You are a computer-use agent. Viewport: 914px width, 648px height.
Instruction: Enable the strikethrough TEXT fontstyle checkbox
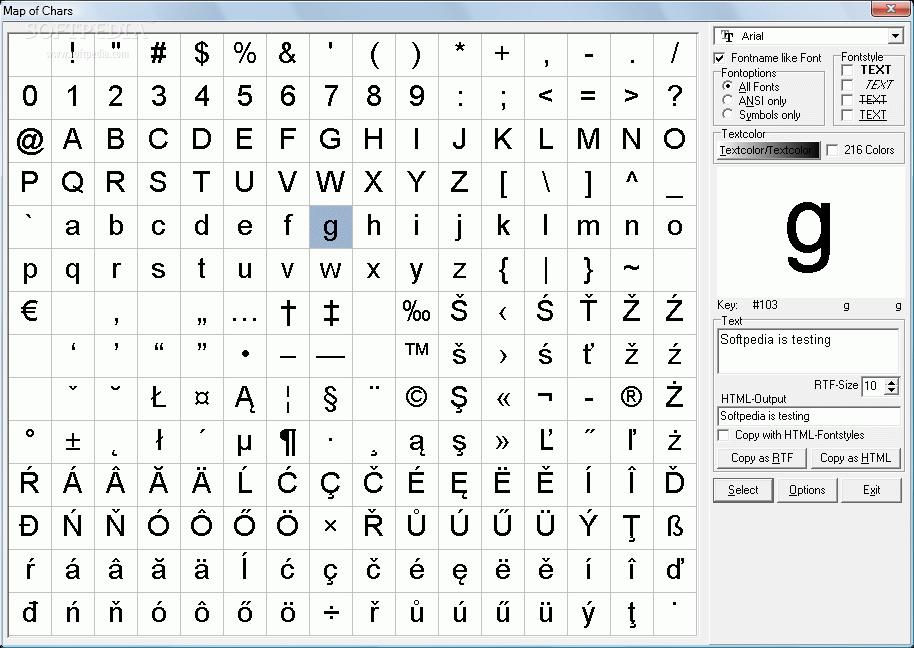(847, 100)
